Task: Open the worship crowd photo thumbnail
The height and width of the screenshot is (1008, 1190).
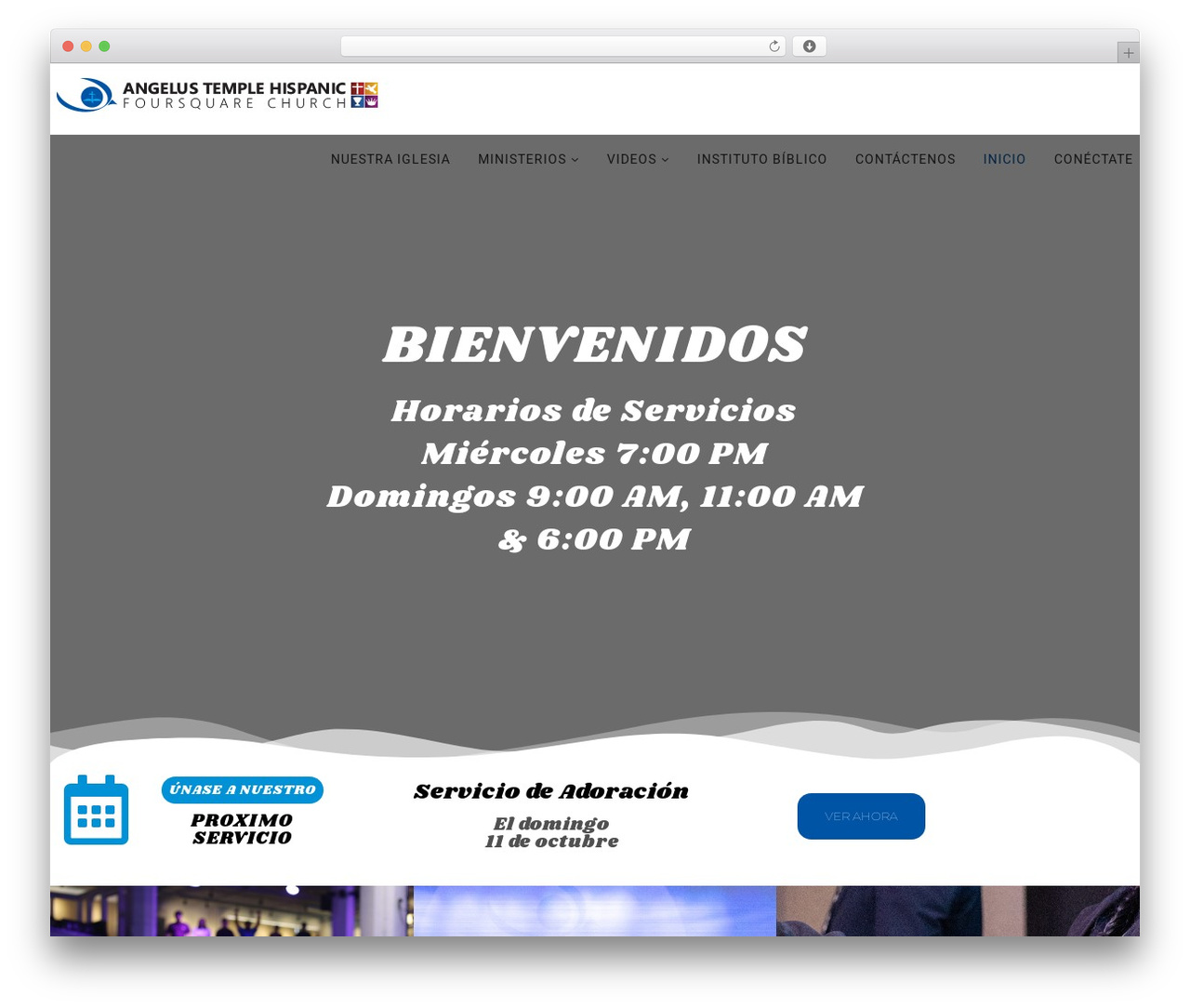Action: (231, 911)
